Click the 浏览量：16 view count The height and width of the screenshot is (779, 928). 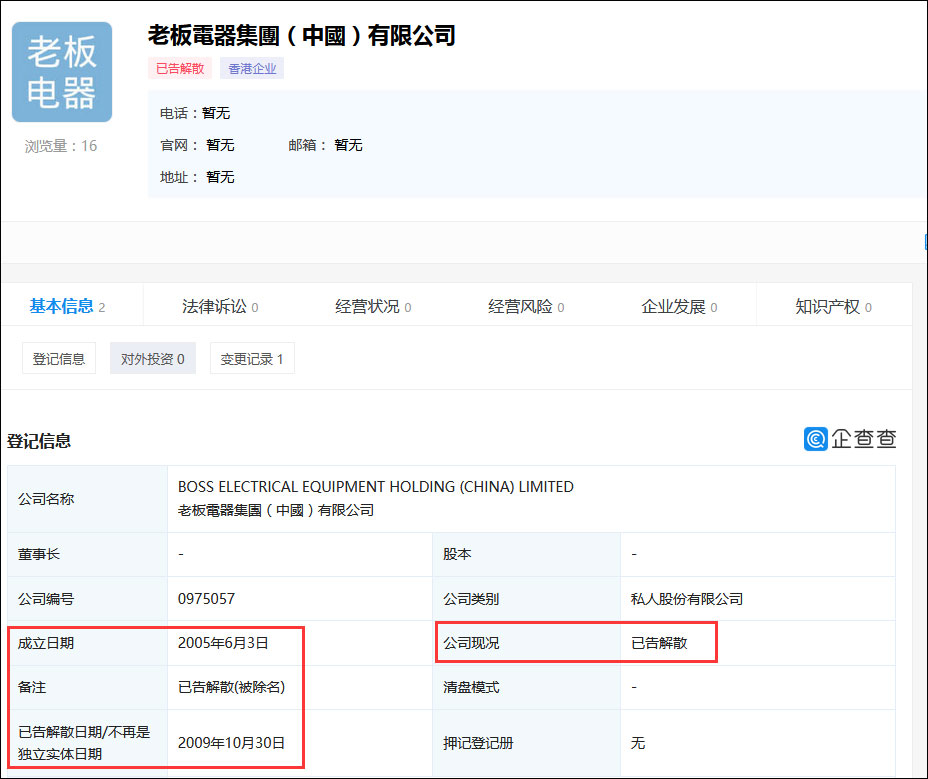click(60, 146)
